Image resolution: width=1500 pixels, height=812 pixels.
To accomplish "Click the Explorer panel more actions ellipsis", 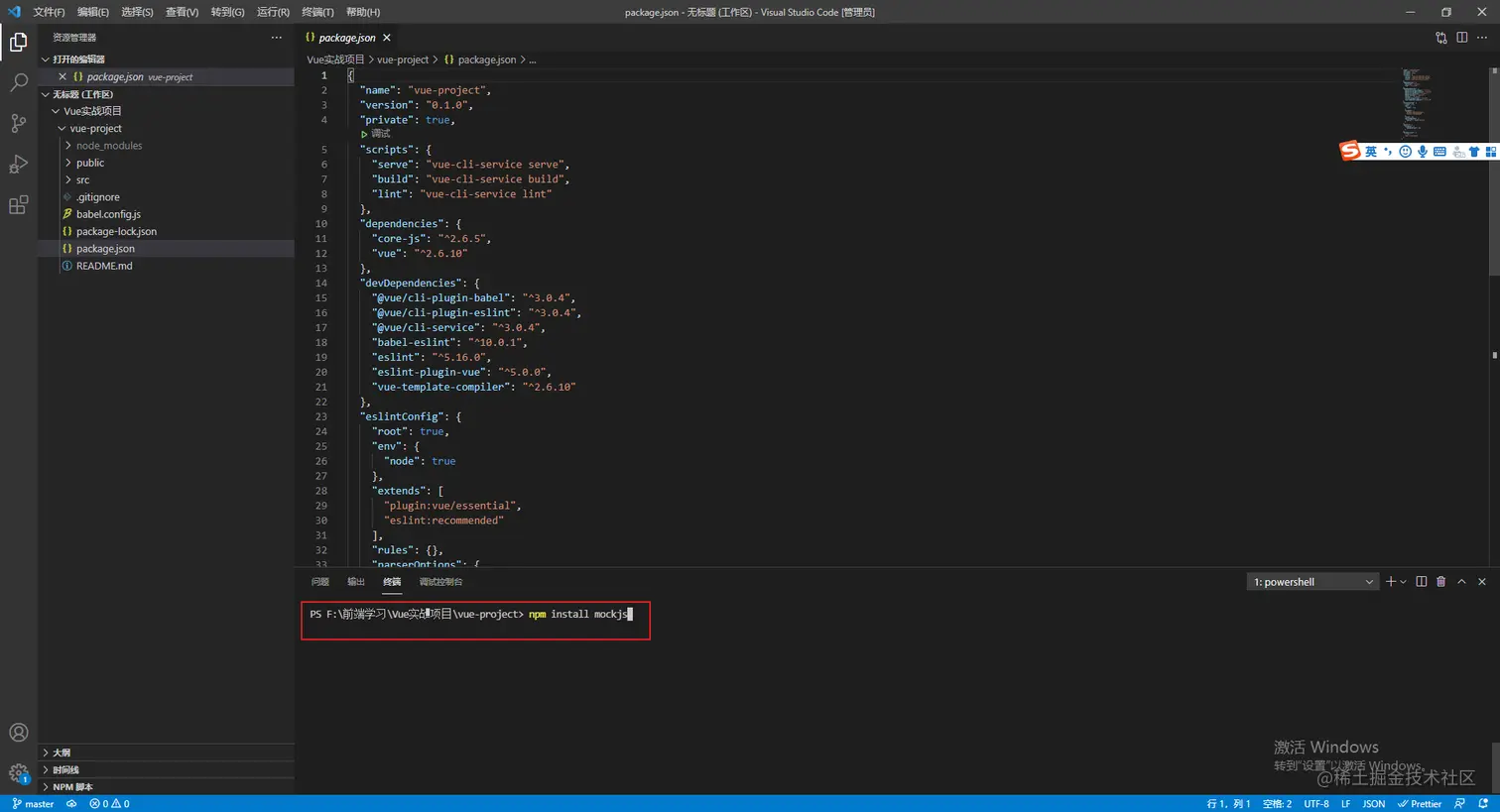I will point(276,38).
